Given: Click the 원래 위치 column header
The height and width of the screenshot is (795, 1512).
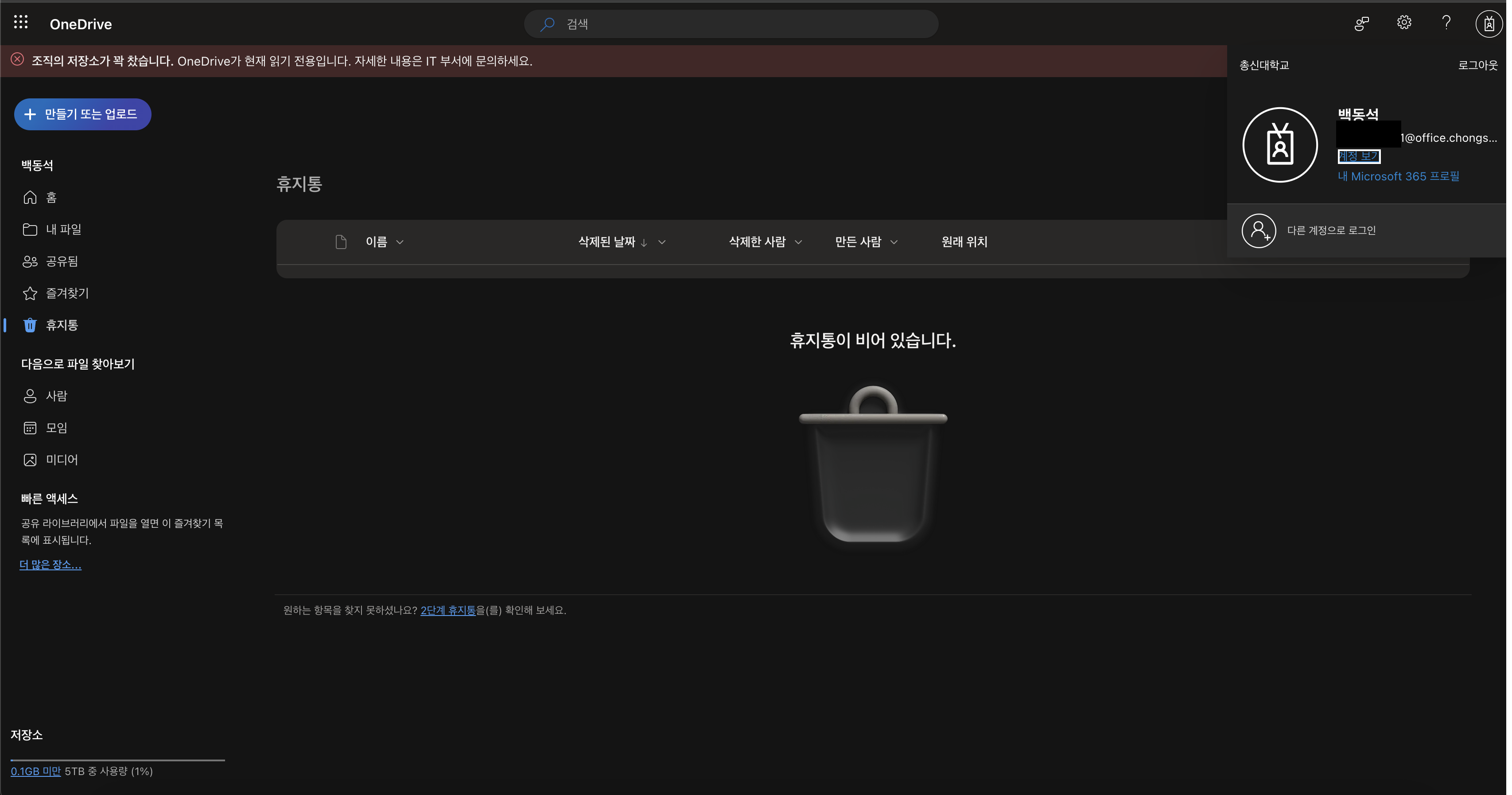Looking at the screenshot, I should click(x=964, y=242).
